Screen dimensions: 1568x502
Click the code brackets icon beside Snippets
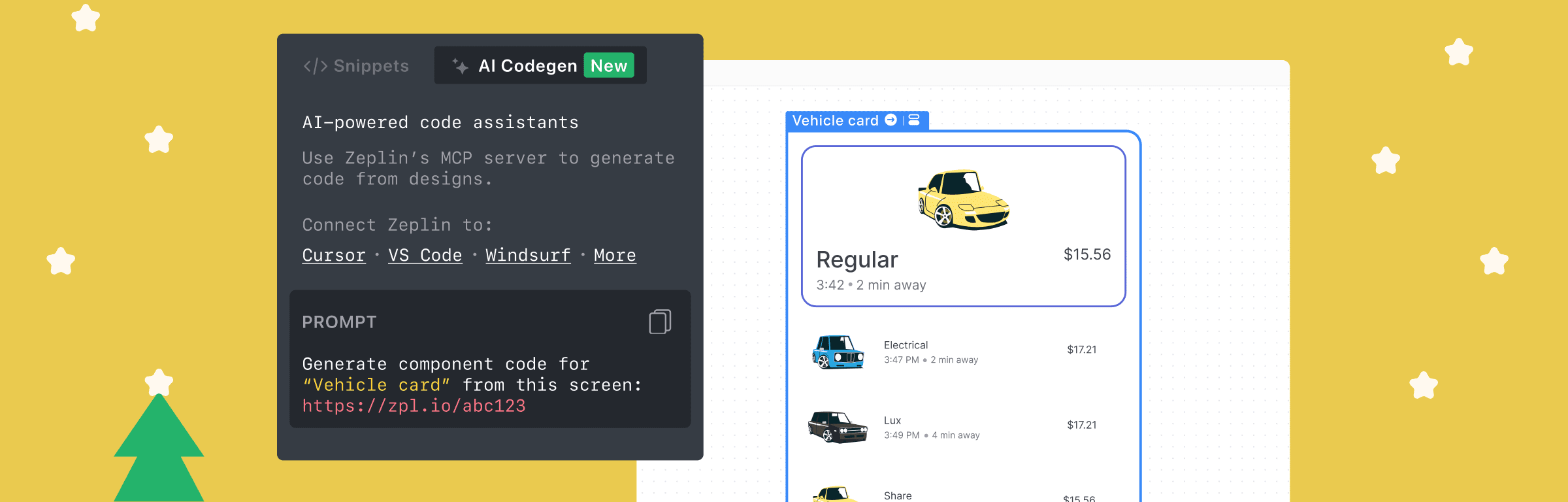(315, 66)
